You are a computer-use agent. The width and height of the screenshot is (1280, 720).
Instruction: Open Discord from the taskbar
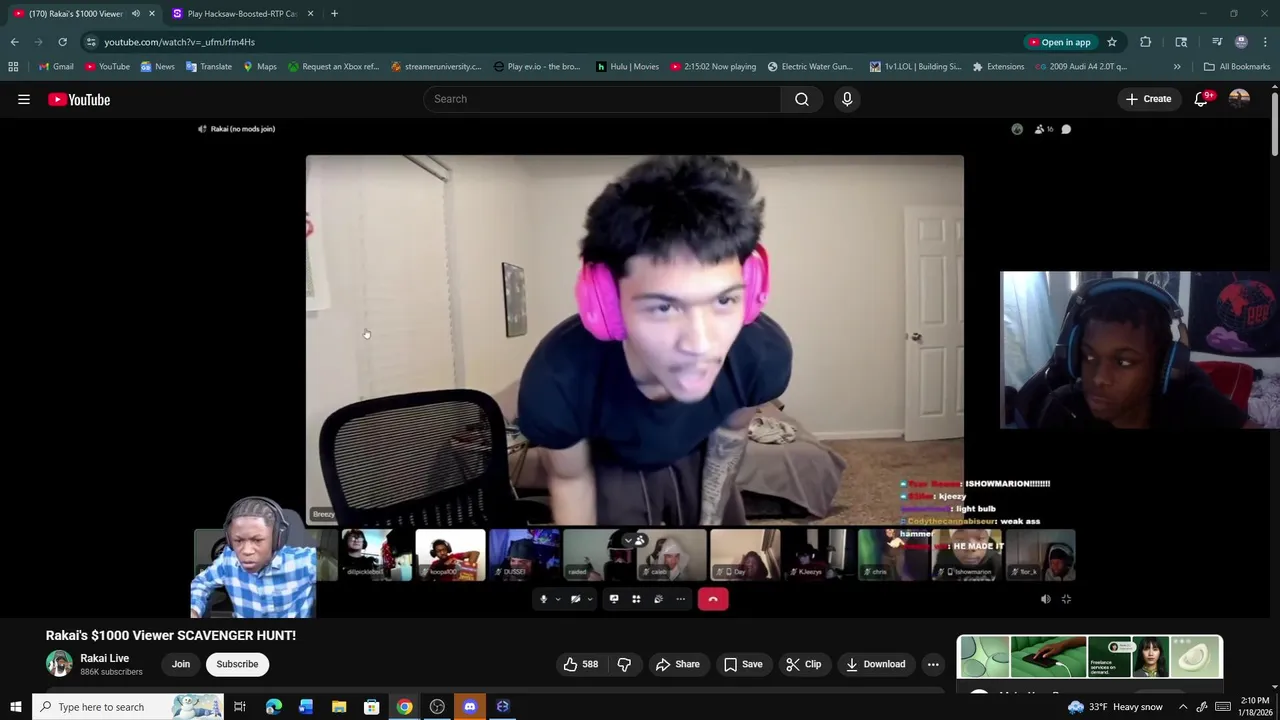coord(470,707)
